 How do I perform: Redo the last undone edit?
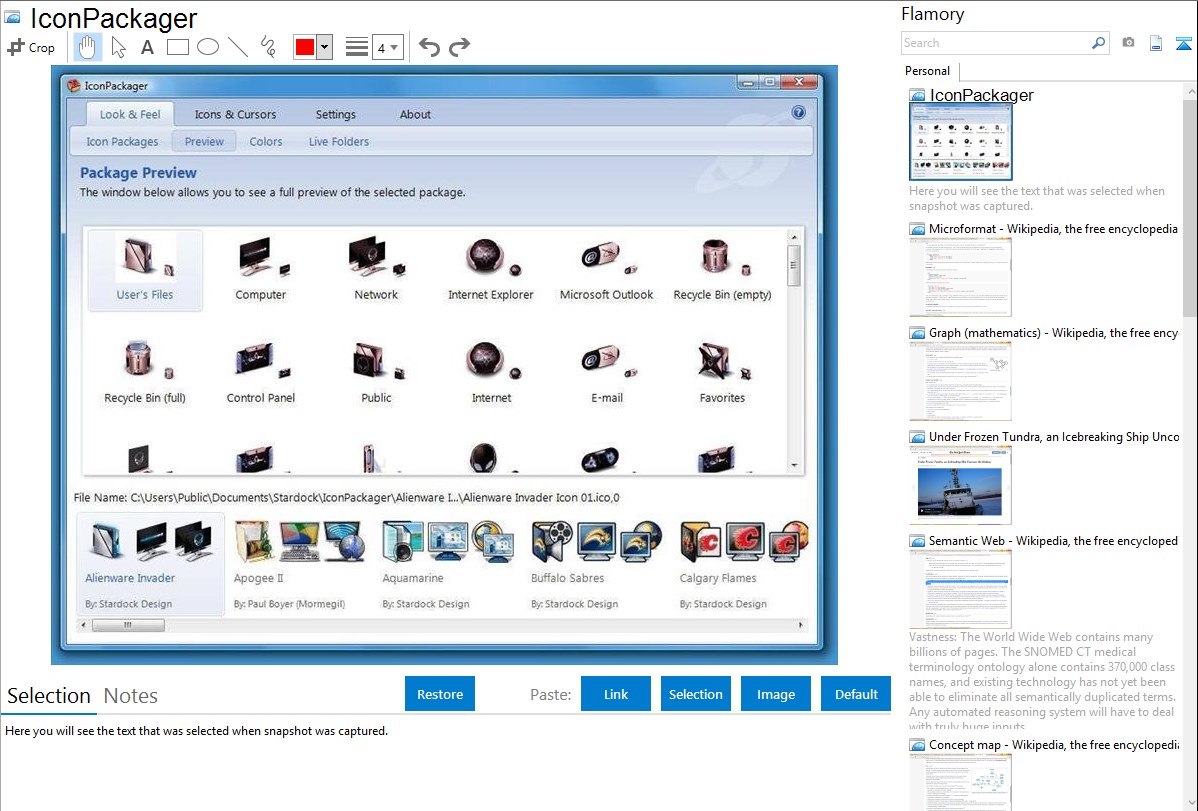click(459, 47)
